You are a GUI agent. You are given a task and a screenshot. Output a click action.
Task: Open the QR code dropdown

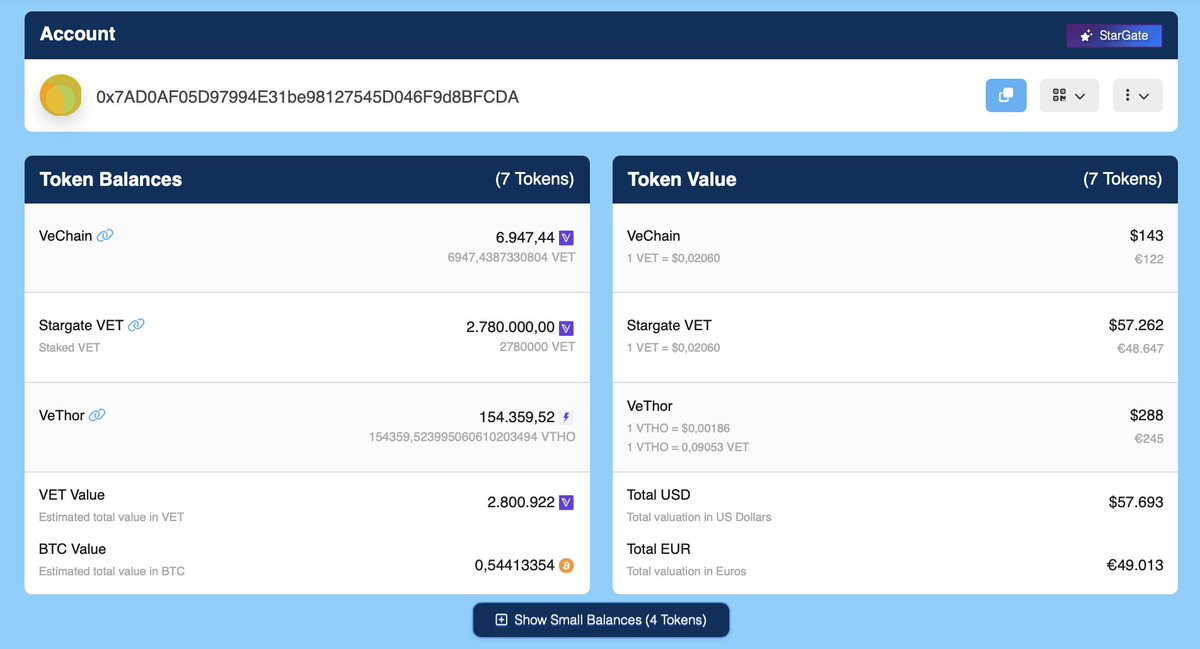click(1069, 95)
